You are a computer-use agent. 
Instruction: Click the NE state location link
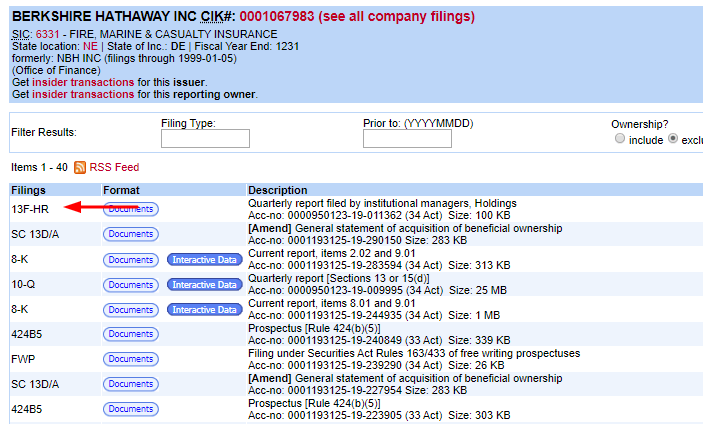pyautogui.click(x=90, y=47)
